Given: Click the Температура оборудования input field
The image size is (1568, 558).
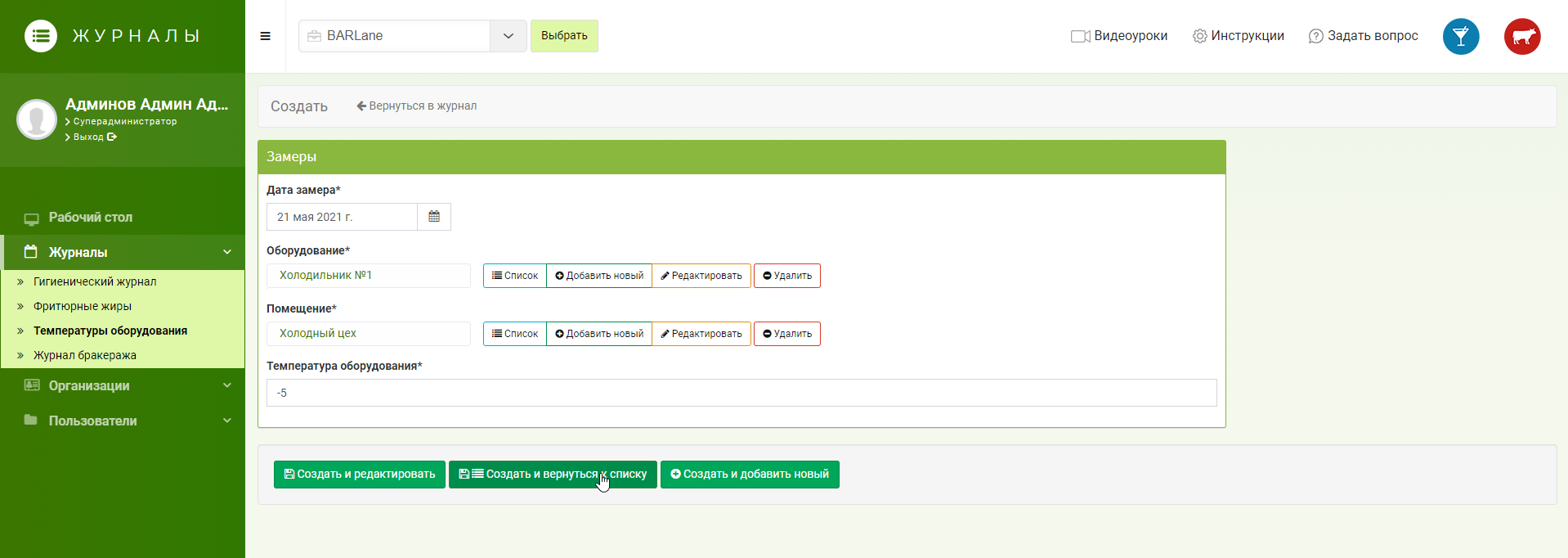Looking at the screenshot, I should tap(741, 393).
